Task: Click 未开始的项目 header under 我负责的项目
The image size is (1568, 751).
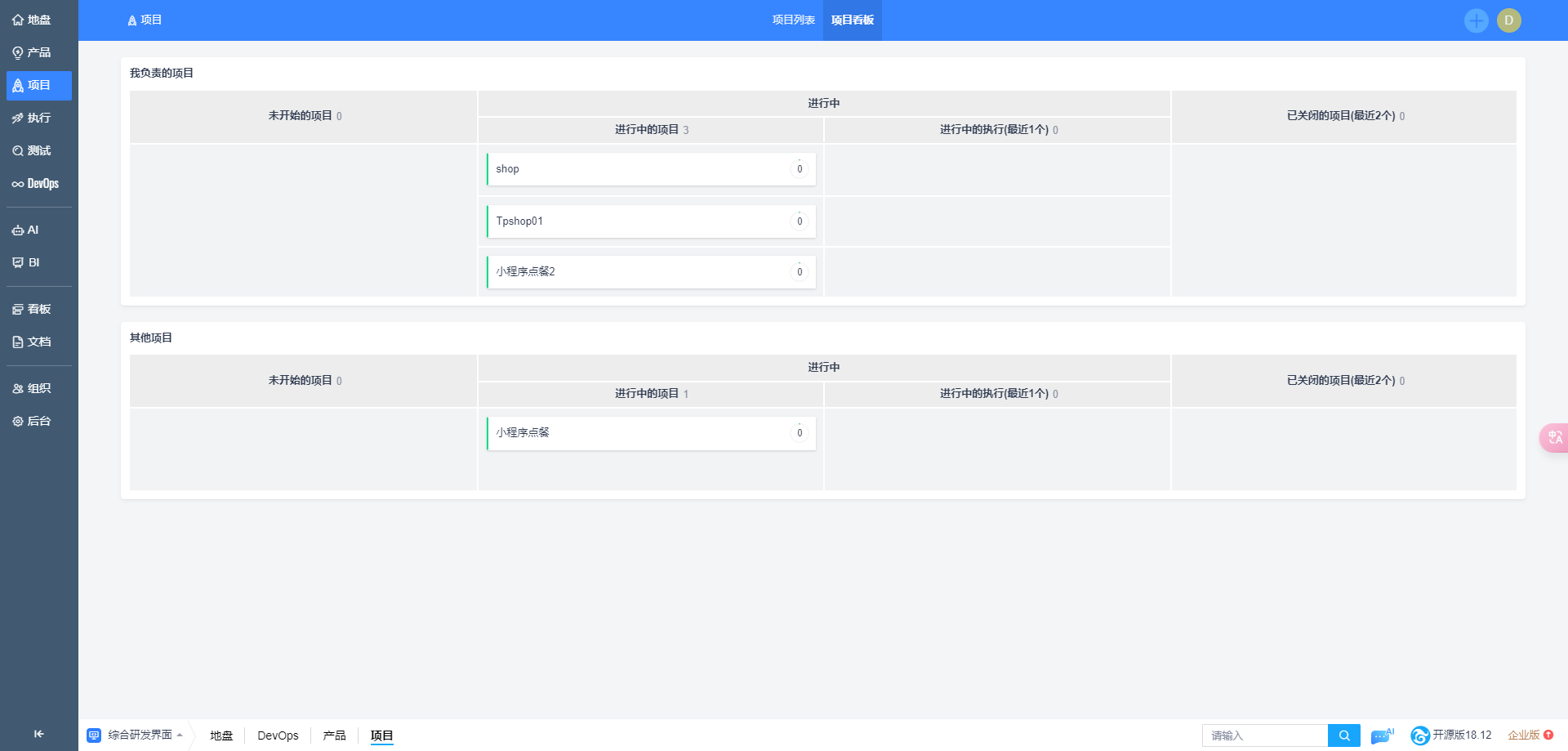Action: pyautogui.click(x=305, y=116)
